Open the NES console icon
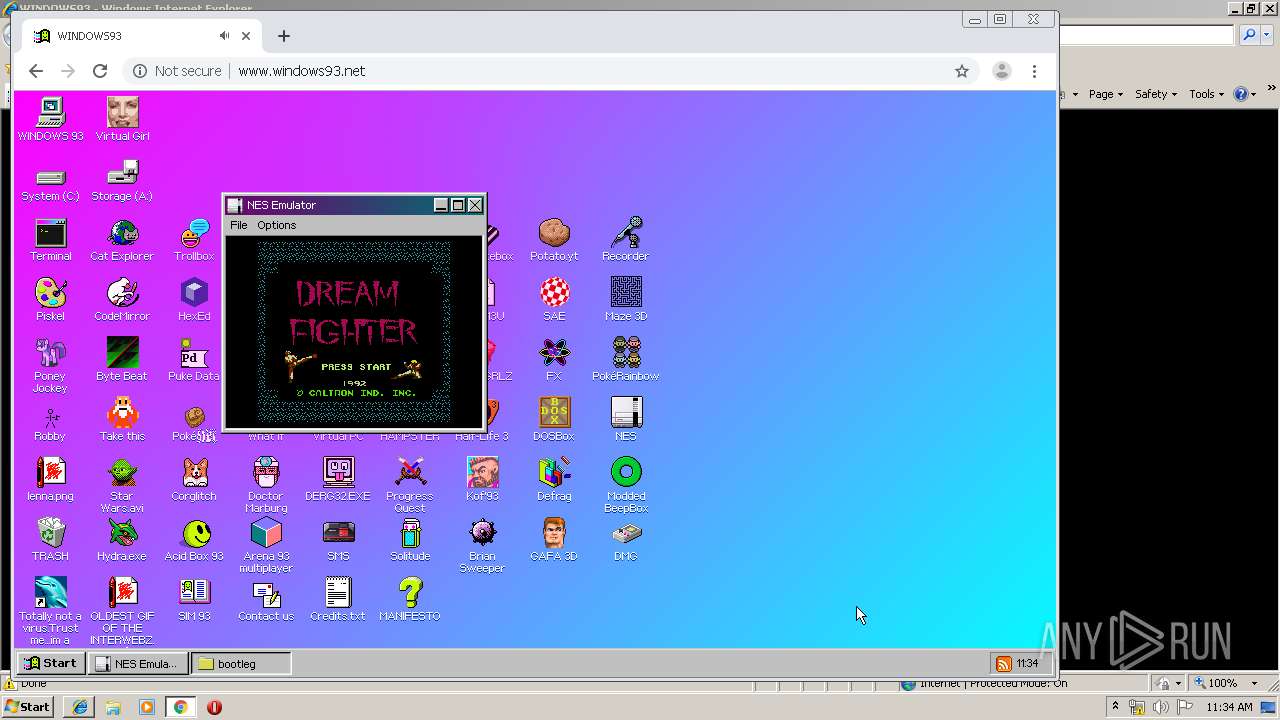Screen dimensions: 1280x720 click(626, 420)
